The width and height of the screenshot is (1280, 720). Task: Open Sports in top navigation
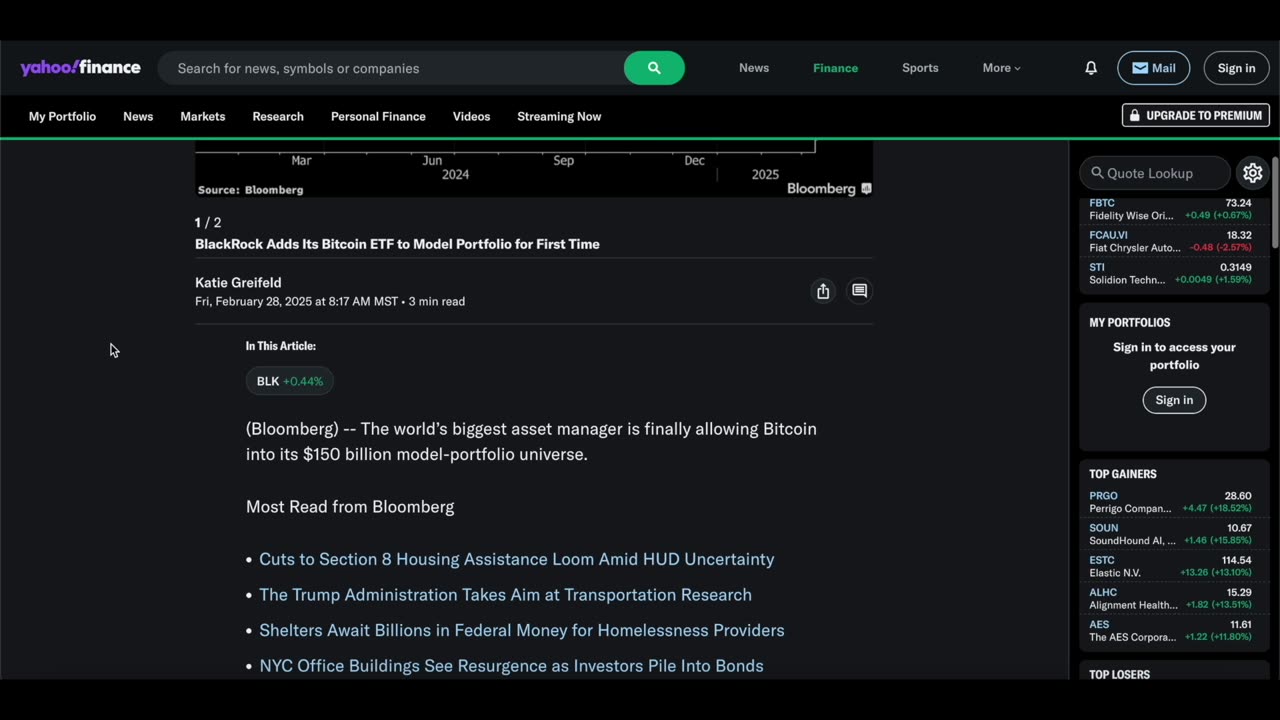(x=920, y=68)
